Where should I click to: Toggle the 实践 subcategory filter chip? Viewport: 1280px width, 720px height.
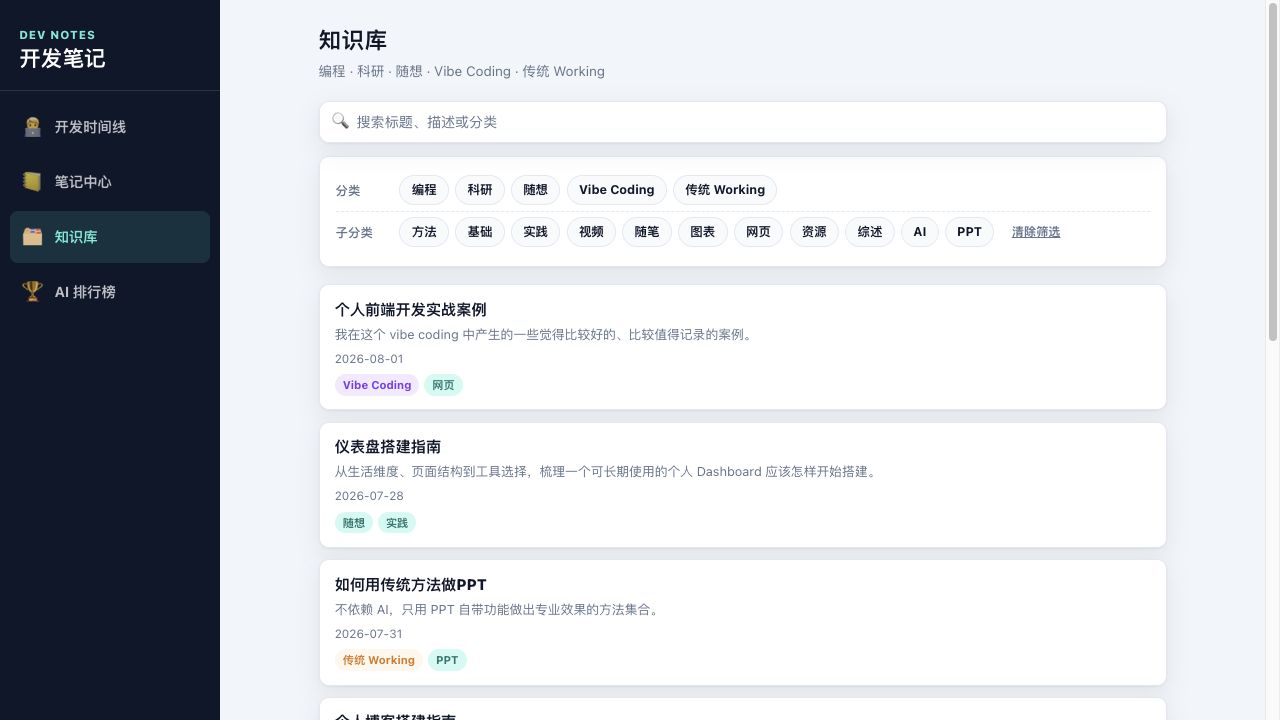[536, 232]
